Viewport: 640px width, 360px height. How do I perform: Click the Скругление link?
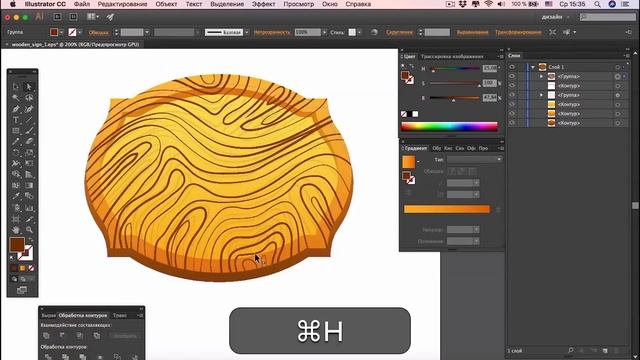pos(399,32)
